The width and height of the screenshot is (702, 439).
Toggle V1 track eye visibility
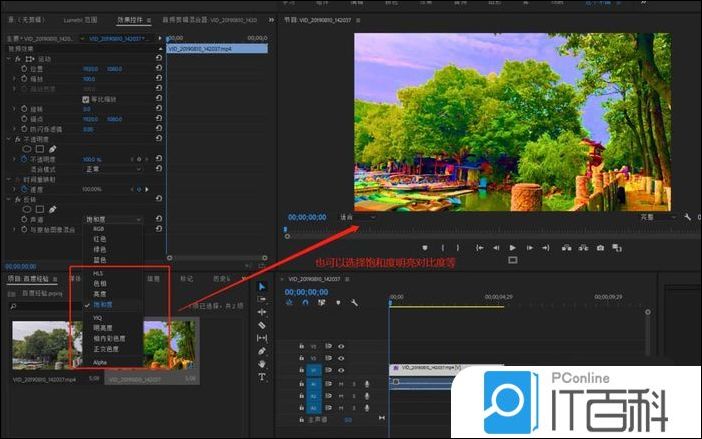pyautogui.click(x=341, y=370)
